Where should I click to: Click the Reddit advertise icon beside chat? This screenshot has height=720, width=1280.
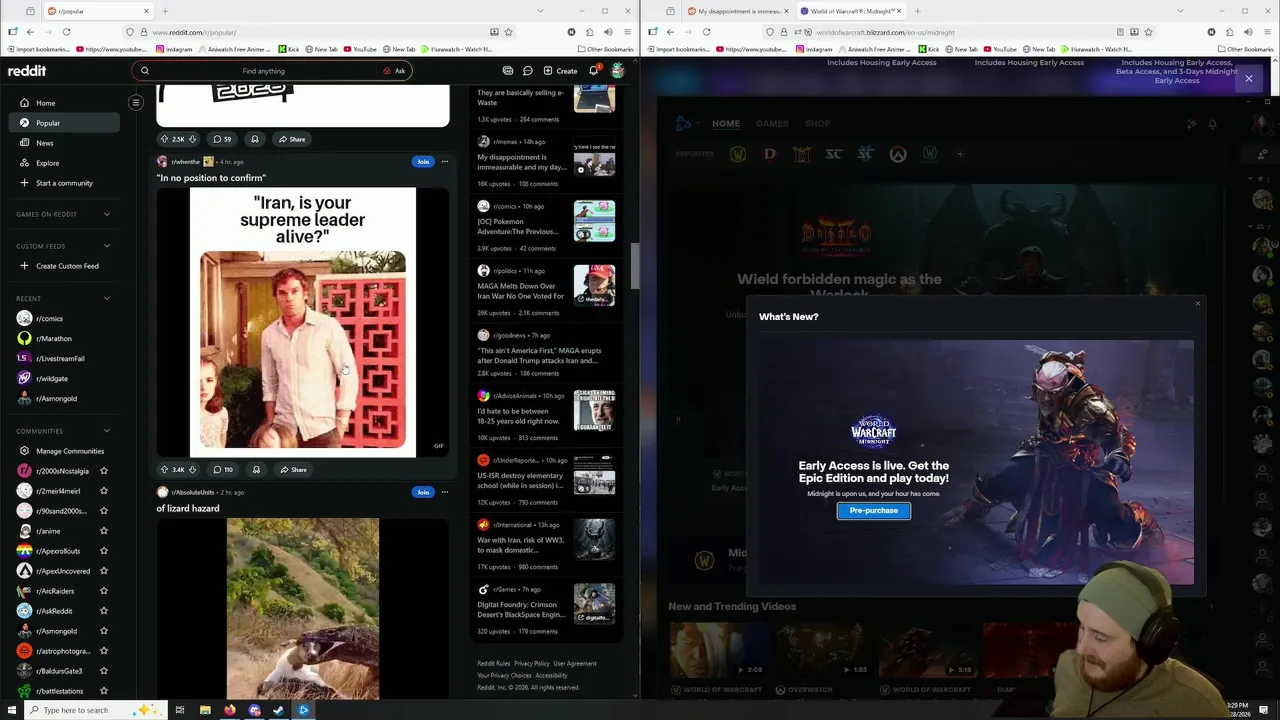(508, 71)
